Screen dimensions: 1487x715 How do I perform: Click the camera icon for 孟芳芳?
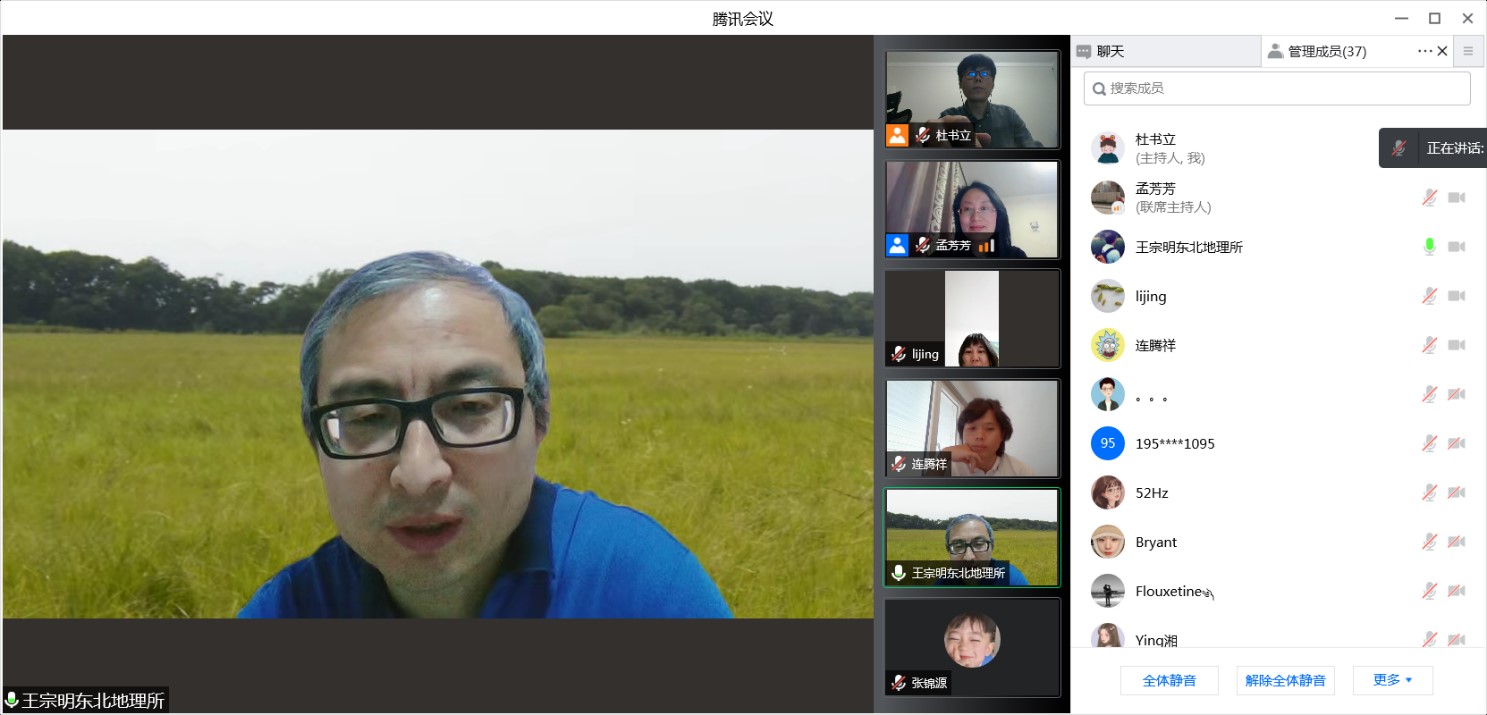click(1456, 198)
